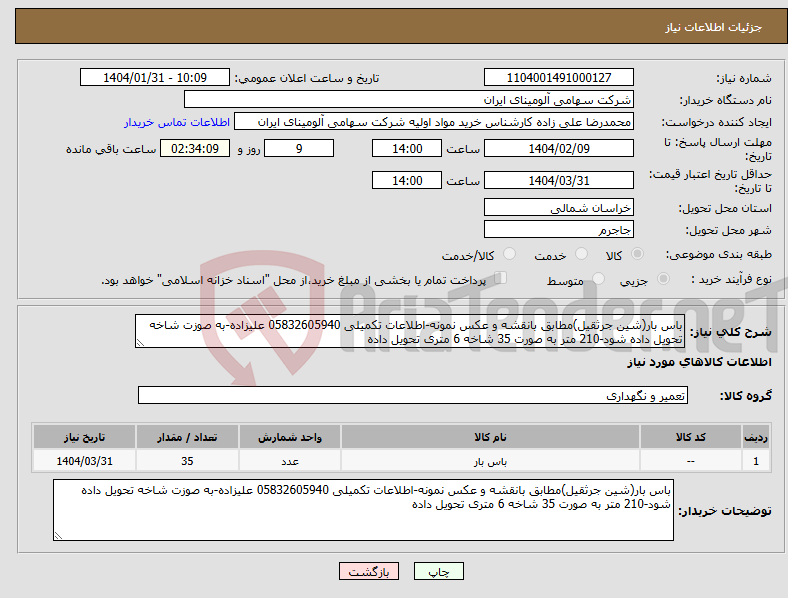
Task: Click the response deadline hour field
Action: (x=407, y=149)
